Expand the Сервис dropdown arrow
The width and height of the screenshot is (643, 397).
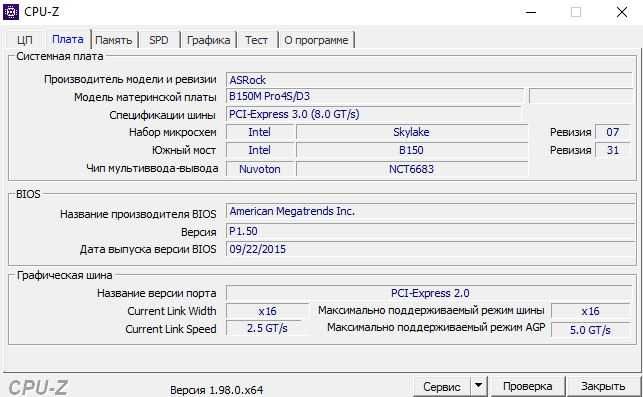click(478, 386)
